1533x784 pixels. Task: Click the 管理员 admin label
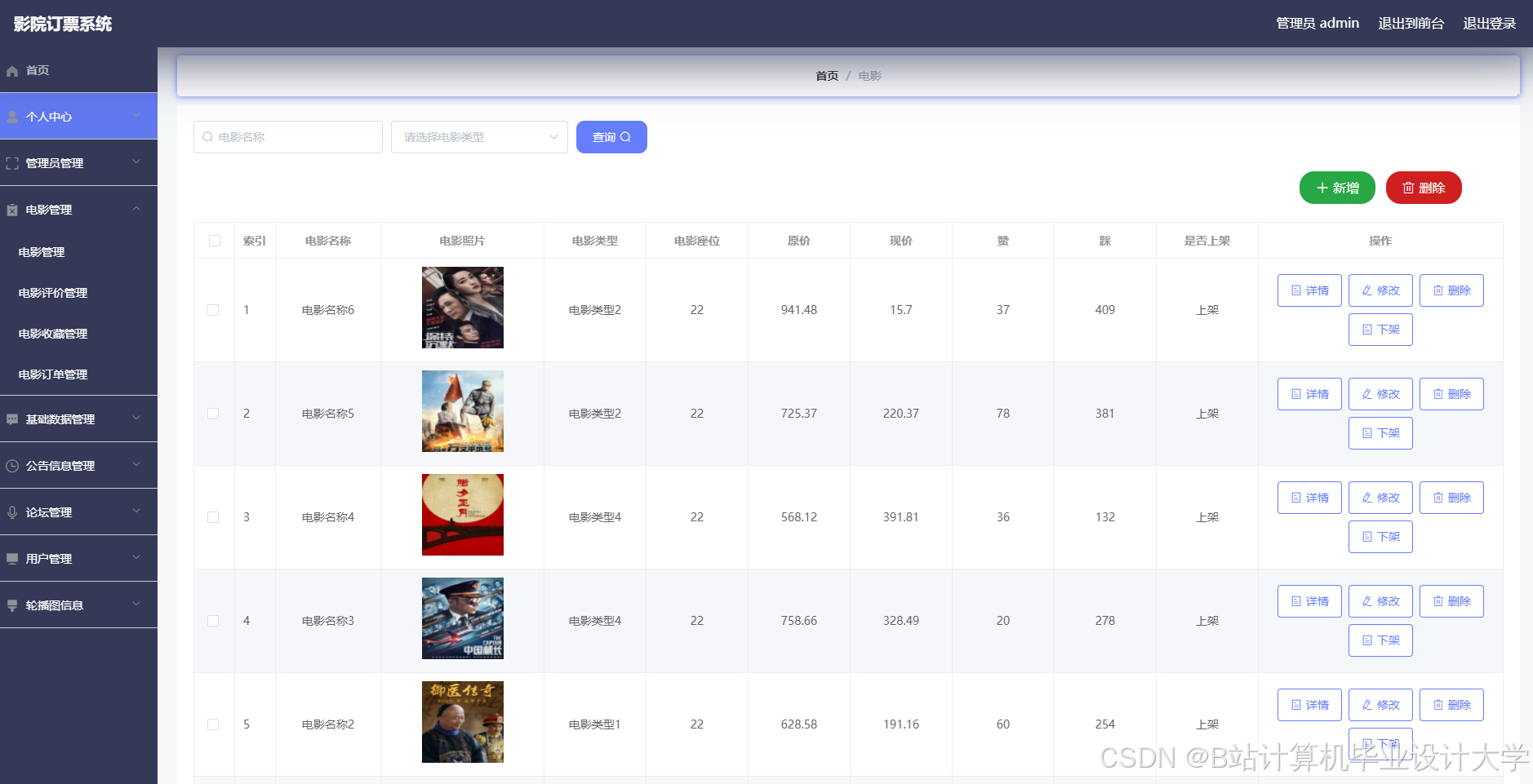pos(1317,24)
